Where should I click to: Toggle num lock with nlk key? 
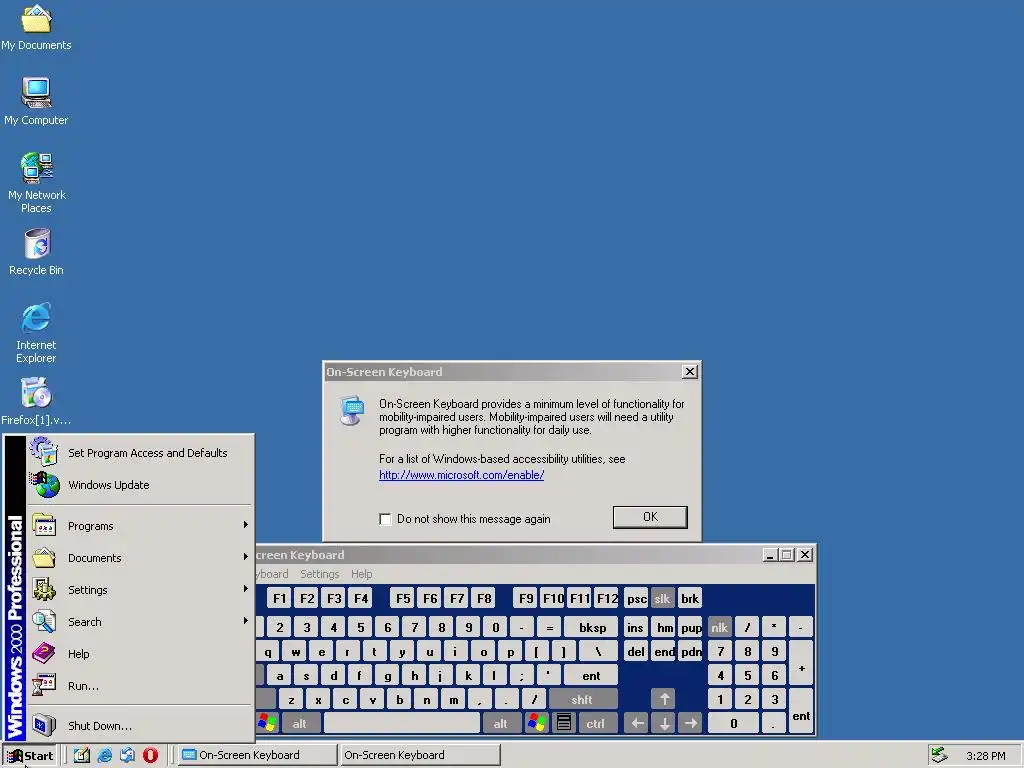(720, 627)
